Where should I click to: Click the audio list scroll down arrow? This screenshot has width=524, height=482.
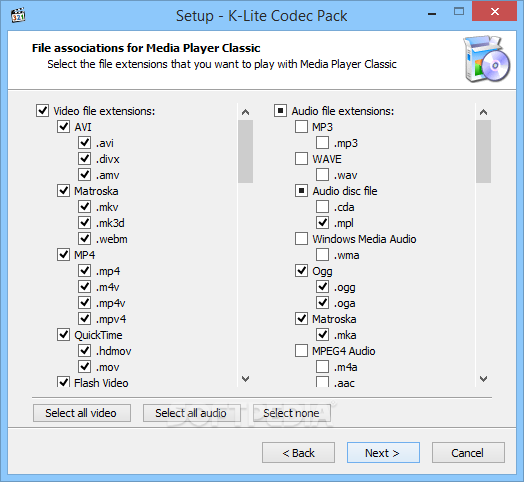click(x=483, y=379)
